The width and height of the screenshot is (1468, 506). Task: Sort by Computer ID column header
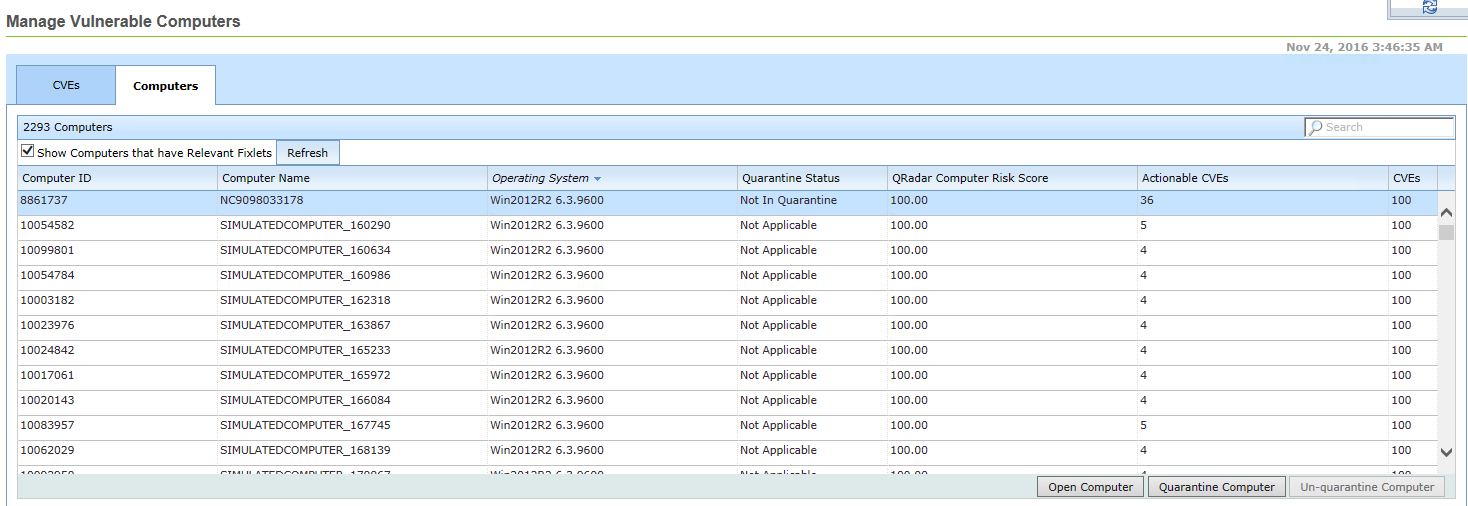pyautogui.click(x=118, y=178)
